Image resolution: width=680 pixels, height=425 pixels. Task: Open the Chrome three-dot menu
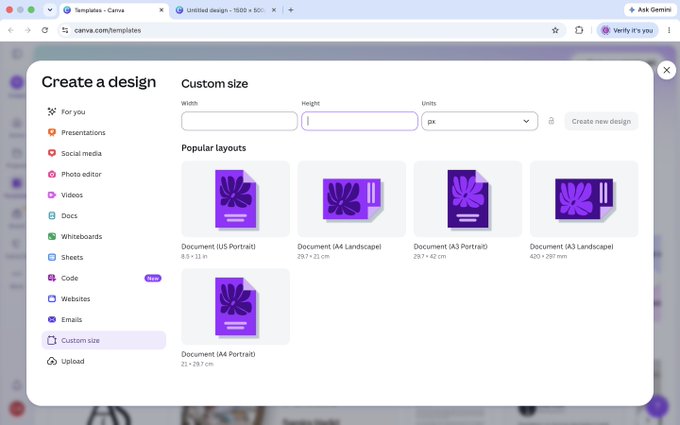tap(669, 30)
